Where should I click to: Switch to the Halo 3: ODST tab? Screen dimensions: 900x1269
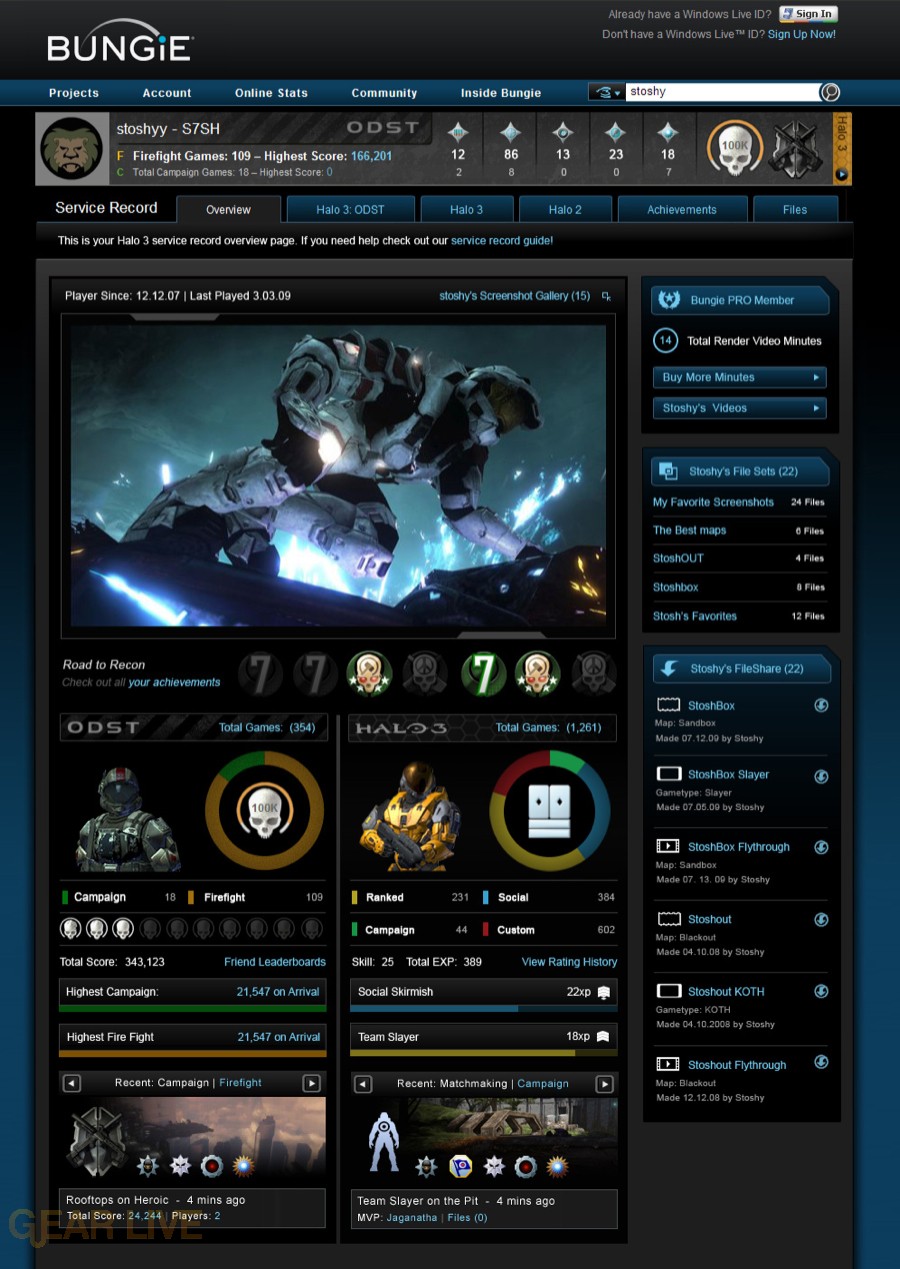click(x=350, y=209)
